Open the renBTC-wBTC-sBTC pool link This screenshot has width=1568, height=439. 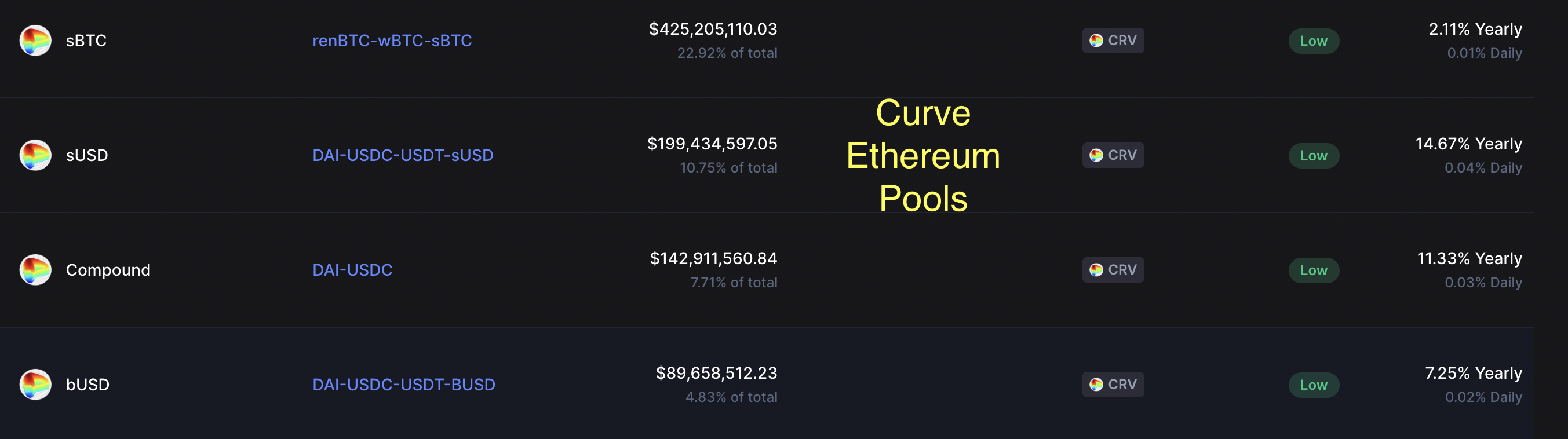coord(392,41)
